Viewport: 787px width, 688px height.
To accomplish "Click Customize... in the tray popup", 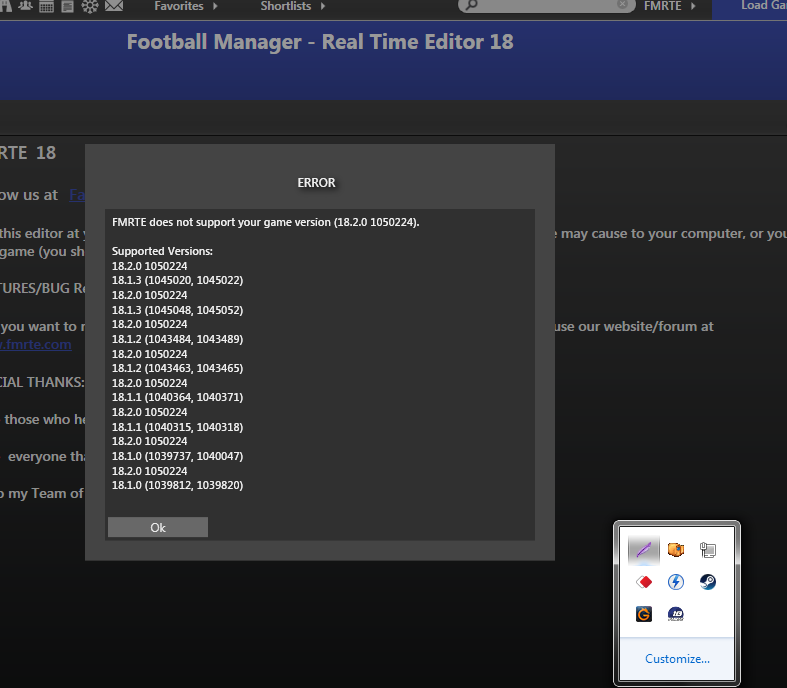I will [677, 659].
